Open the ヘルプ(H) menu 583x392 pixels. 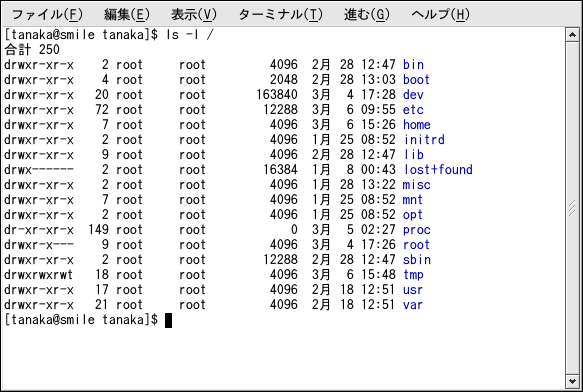point(441,15)
